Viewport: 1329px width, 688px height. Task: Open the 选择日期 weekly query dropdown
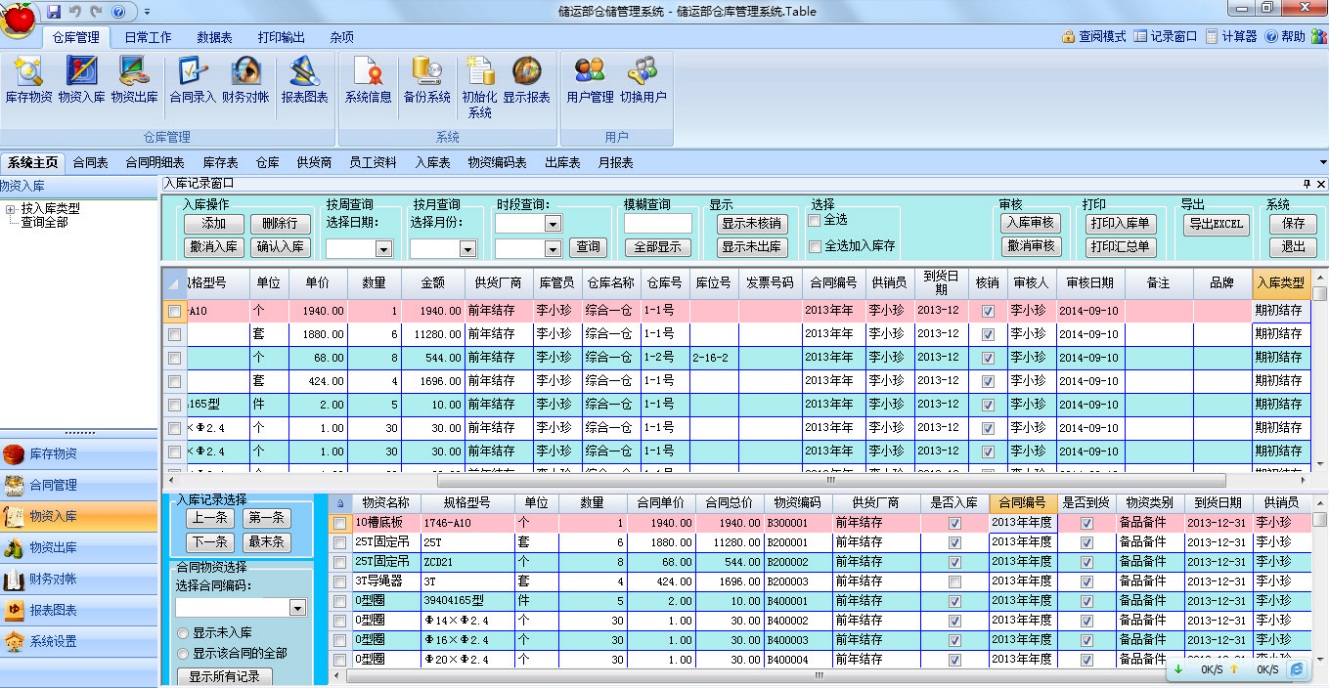point(383,248)
